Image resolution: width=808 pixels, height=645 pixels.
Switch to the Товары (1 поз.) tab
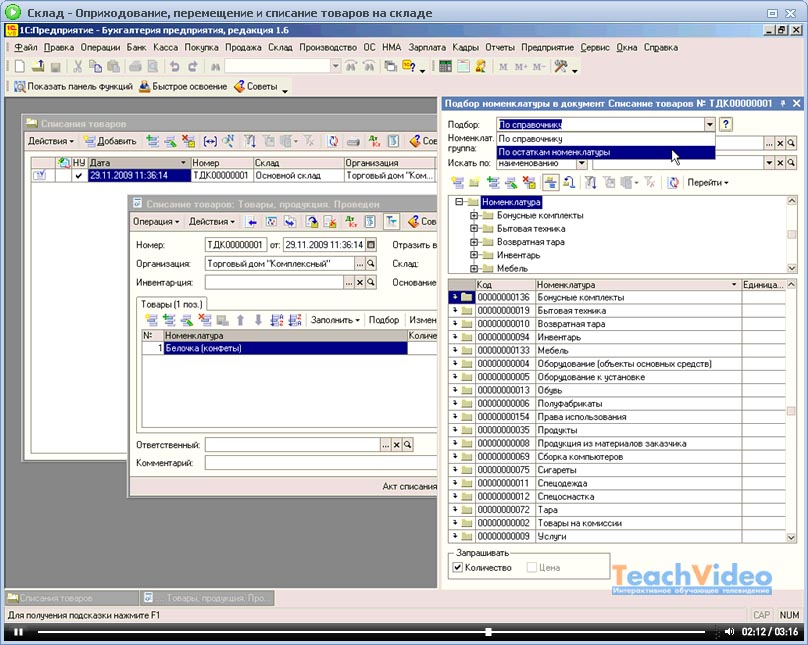pyautogui.click(x=172, y=304)
